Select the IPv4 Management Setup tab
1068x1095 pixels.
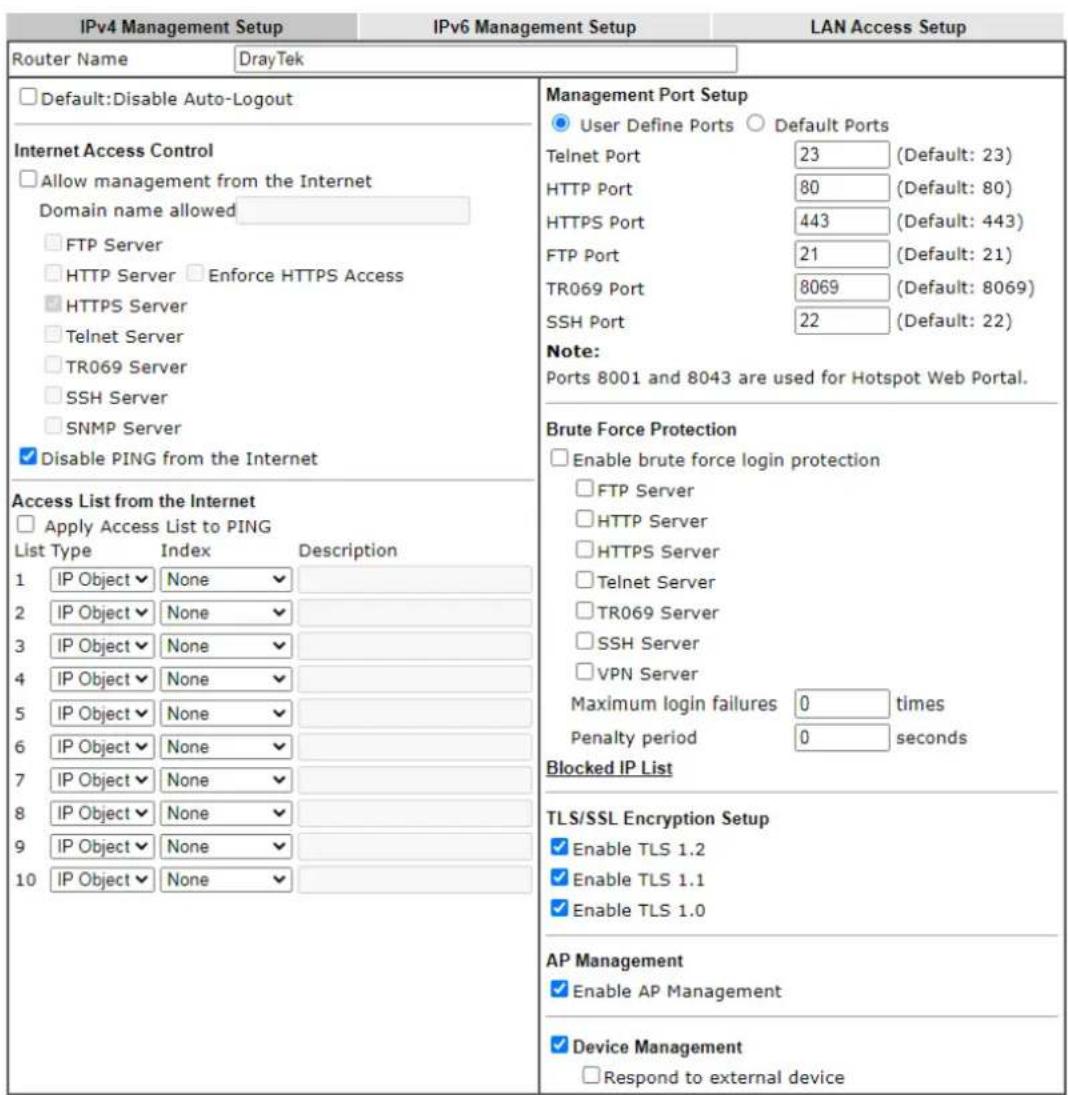pyautogui.click(x=182, y=27)
